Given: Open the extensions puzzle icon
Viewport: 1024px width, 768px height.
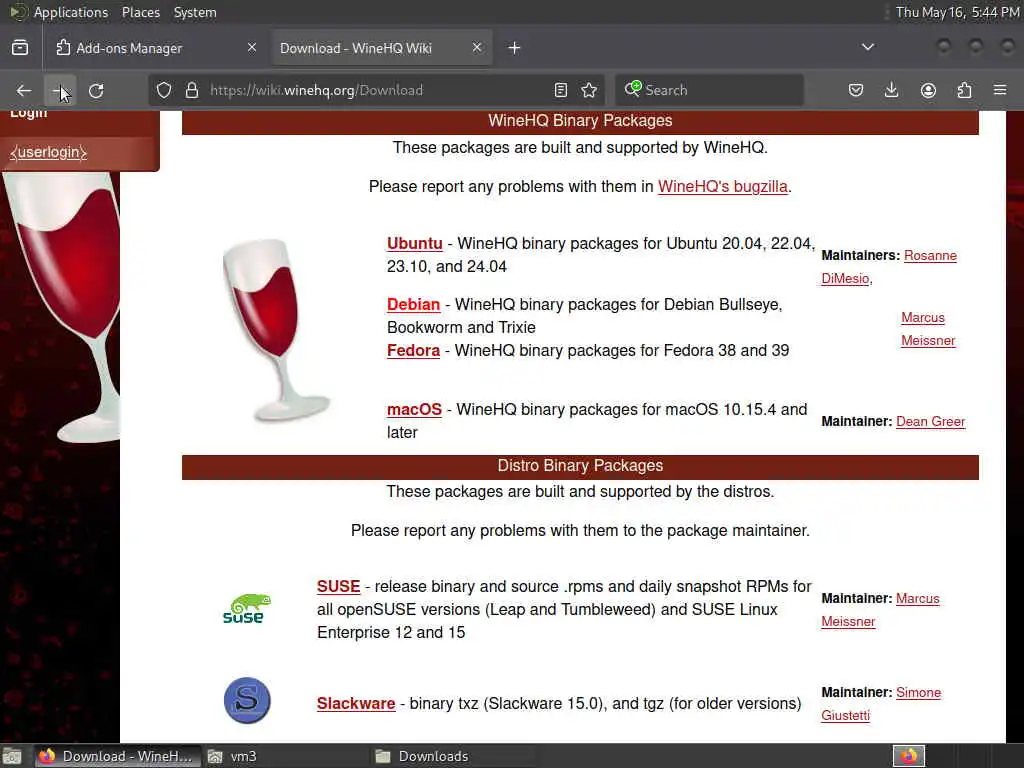Looking at the screenshot, I should coord(964,90).
